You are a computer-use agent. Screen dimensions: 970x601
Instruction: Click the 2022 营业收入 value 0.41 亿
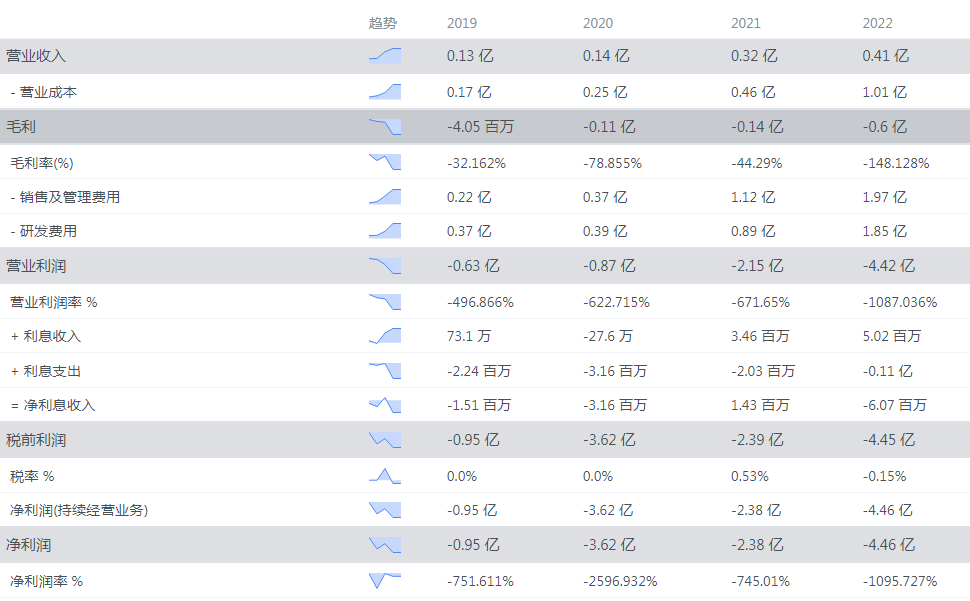885,56
